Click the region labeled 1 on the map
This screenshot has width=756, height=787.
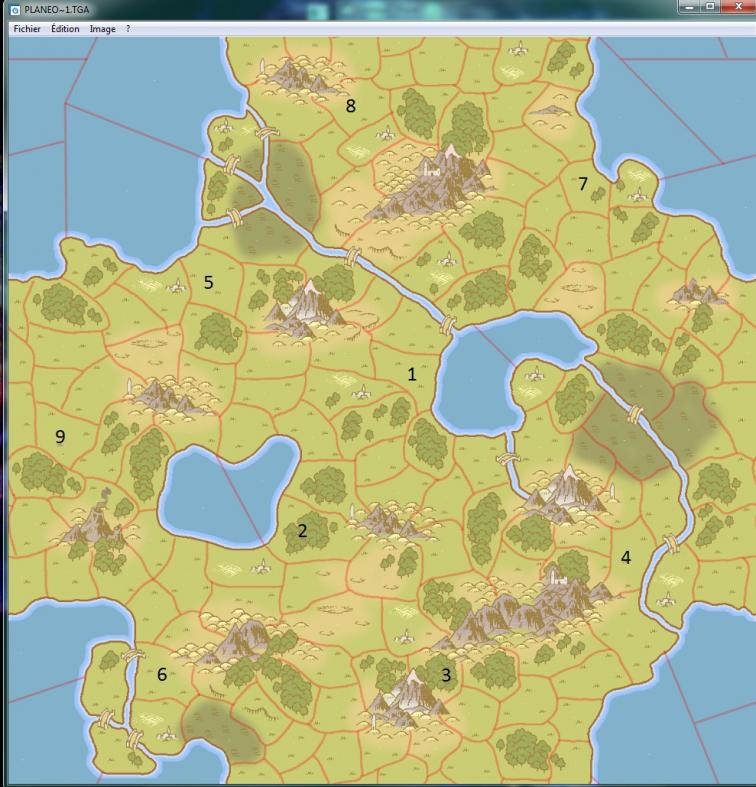[x=411, y=374]
